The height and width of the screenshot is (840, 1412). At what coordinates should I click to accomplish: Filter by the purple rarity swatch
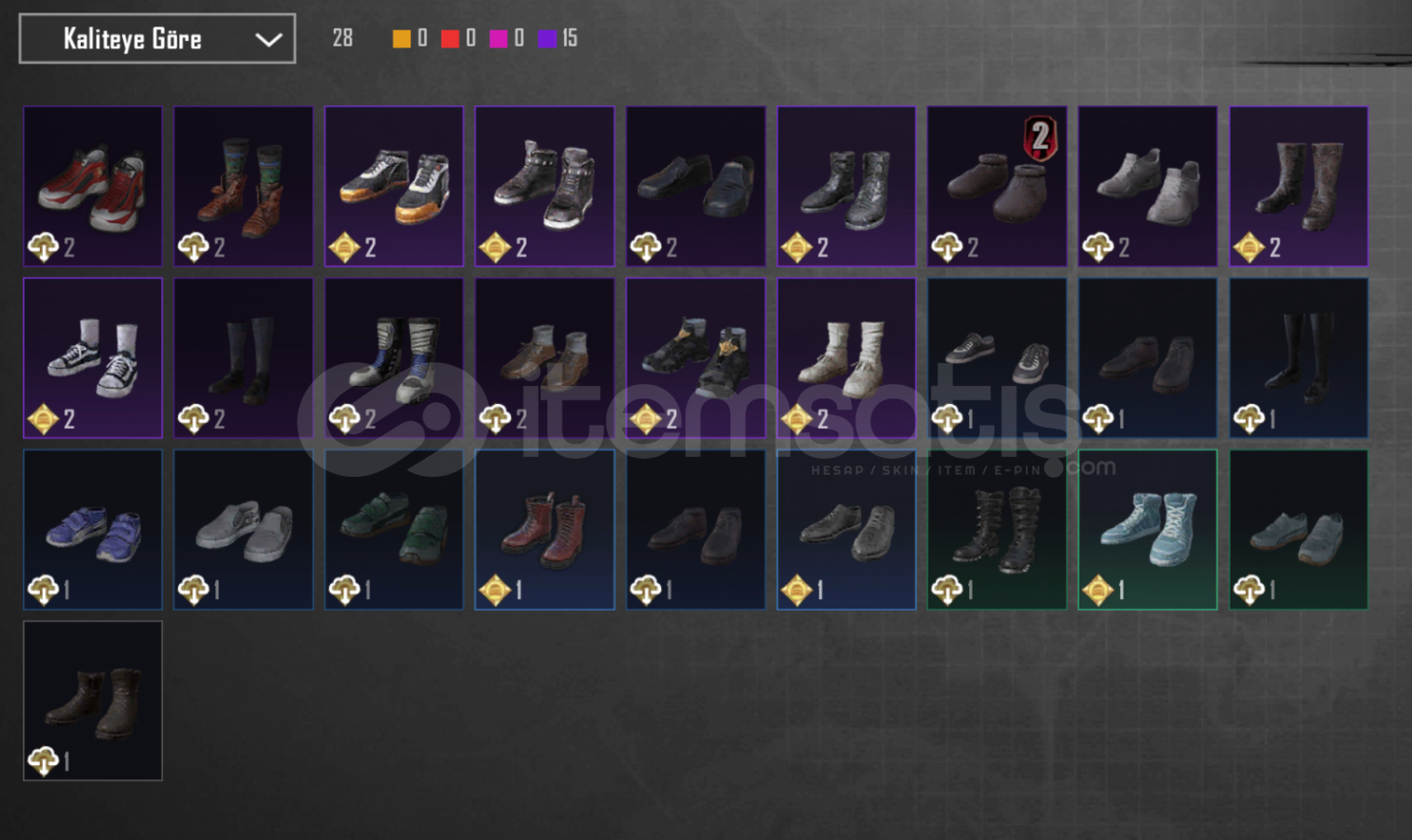(547, 38)
